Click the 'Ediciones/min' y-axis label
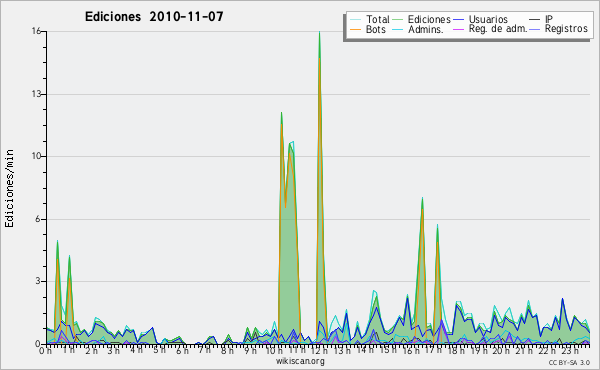 tap(9, 188)
